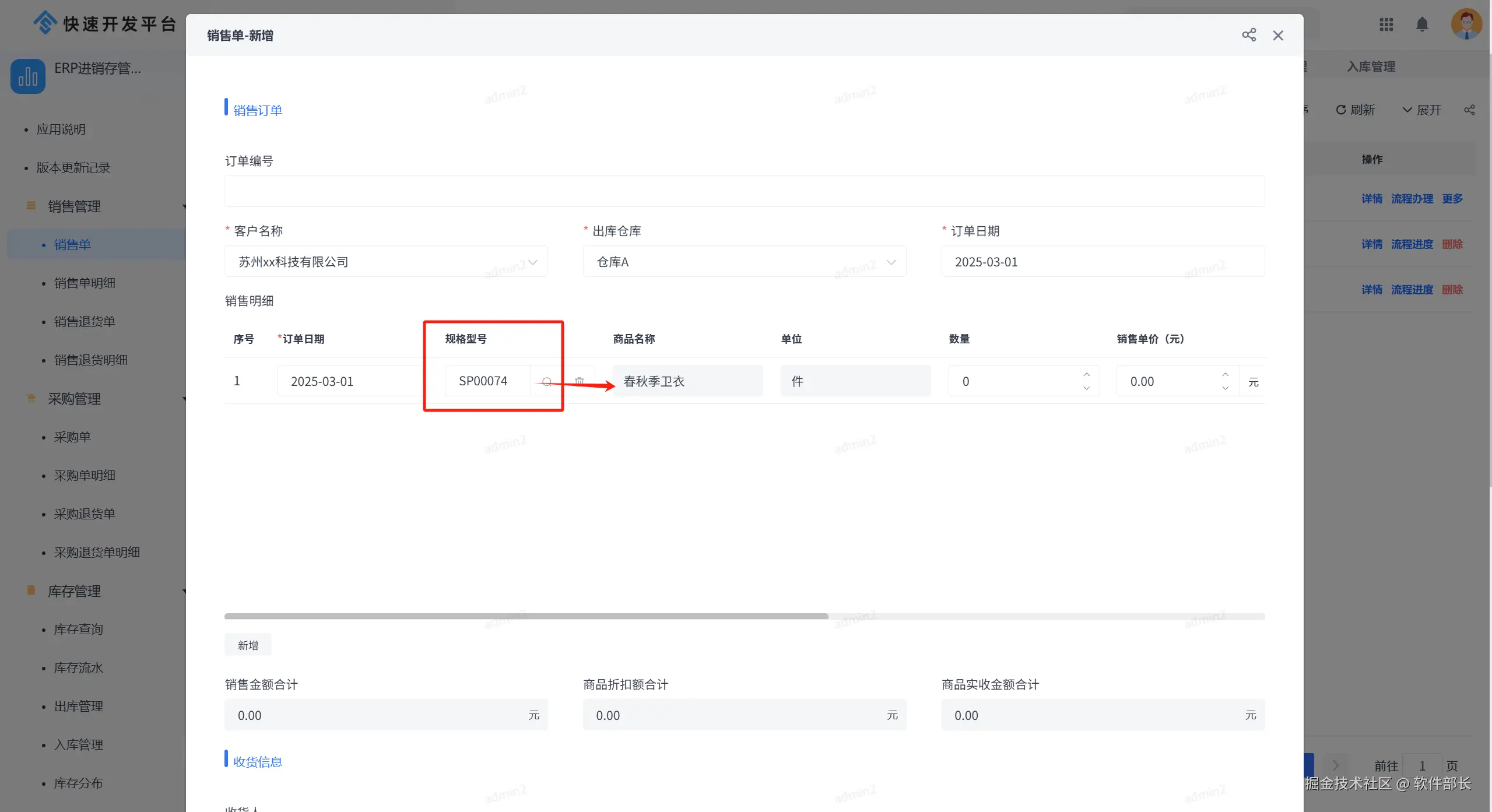
Task: Open the apps grid icon
Action: [1386, 24]
